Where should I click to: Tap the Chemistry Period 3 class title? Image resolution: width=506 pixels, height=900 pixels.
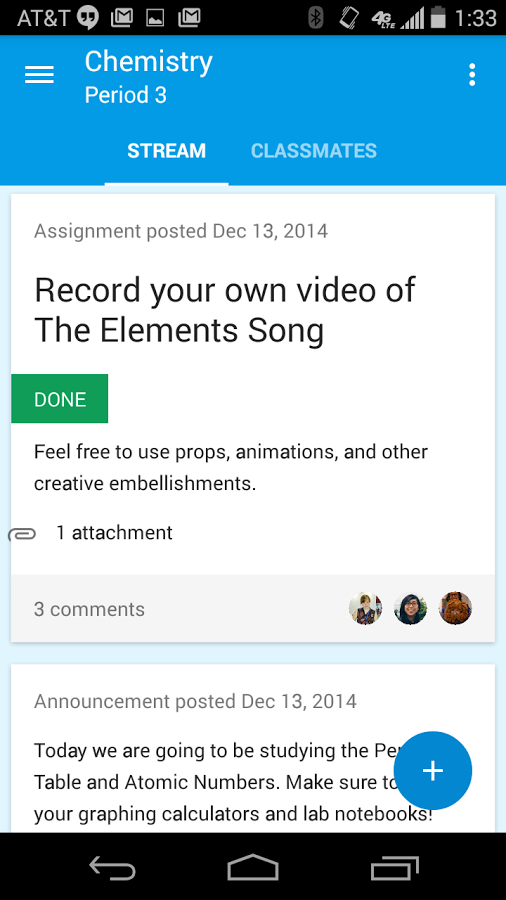pos(149,77)
